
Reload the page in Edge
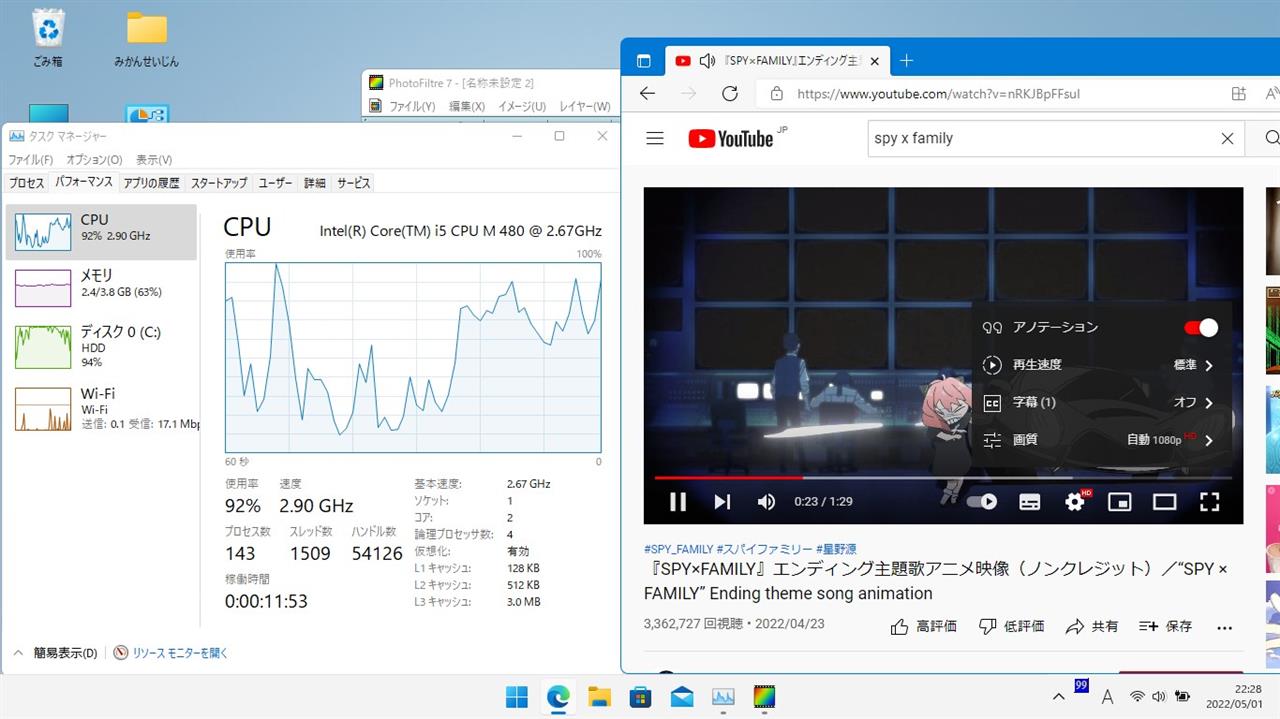point(730,93)
